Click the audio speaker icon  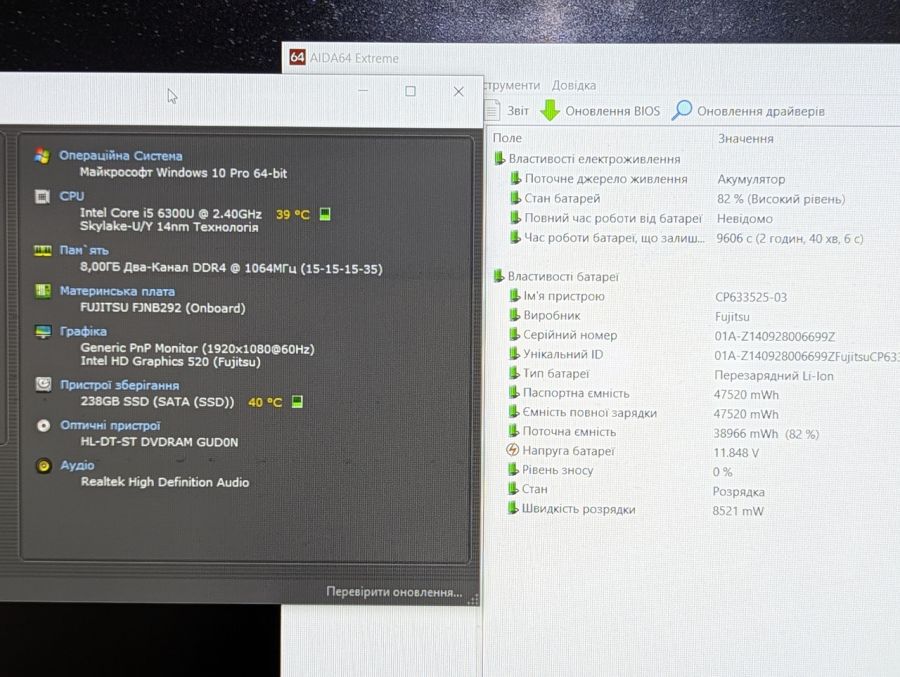(44, 466)
